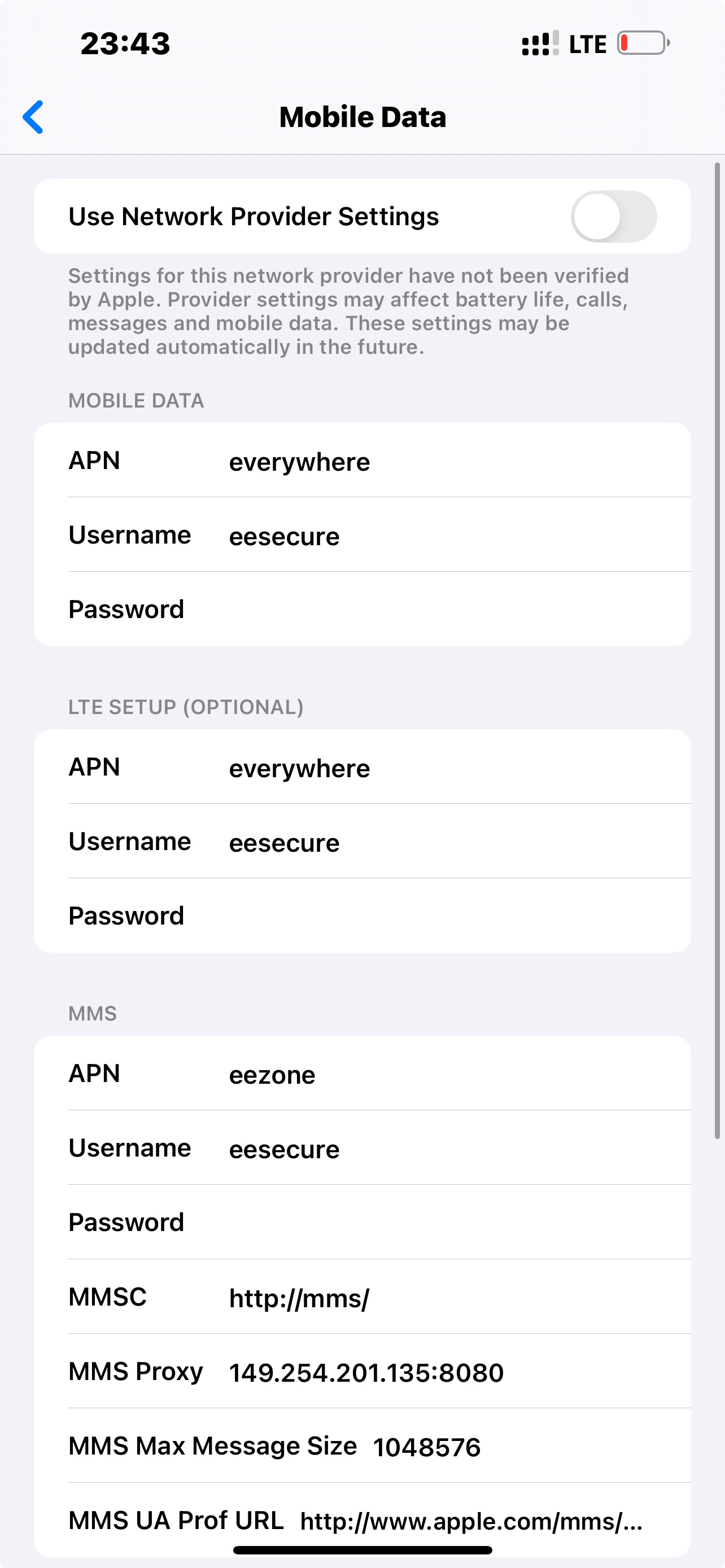Edit MMS APN eezone field
Screen dimensions: 725x1568
362,1073
